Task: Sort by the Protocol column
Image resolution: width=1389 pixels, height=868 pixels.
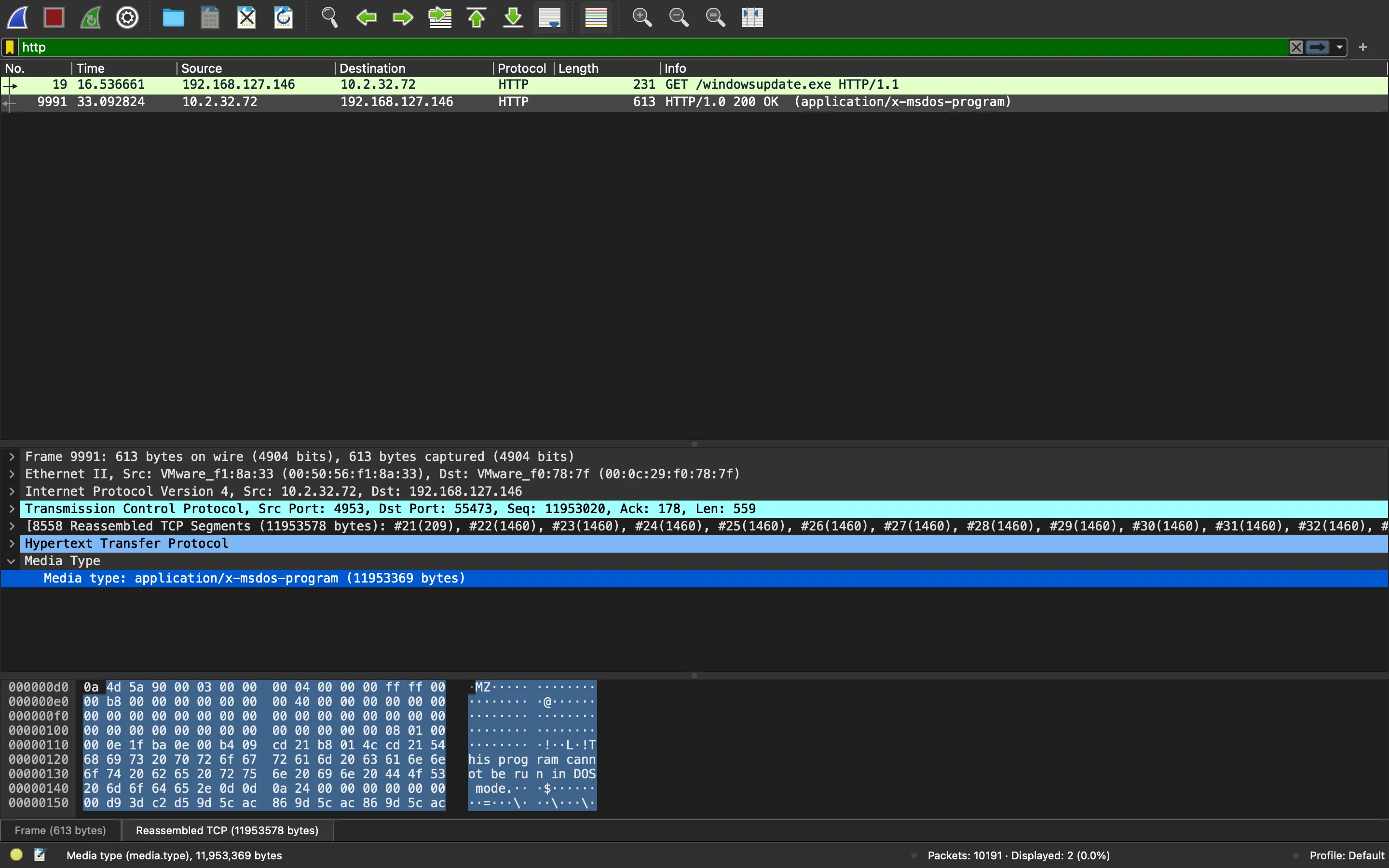Action: tap(523, 68)
